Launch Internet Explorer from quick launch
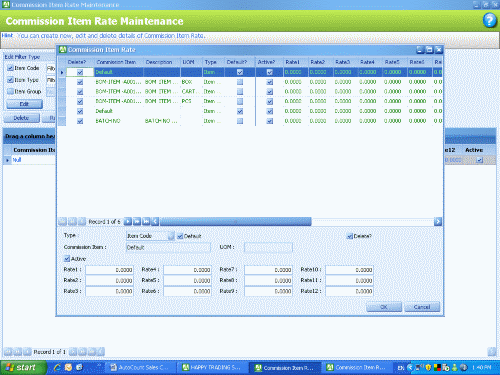Image resolution: width=500 pixels, height=375 pixels. pyautogui.click(x=57, y=367)
